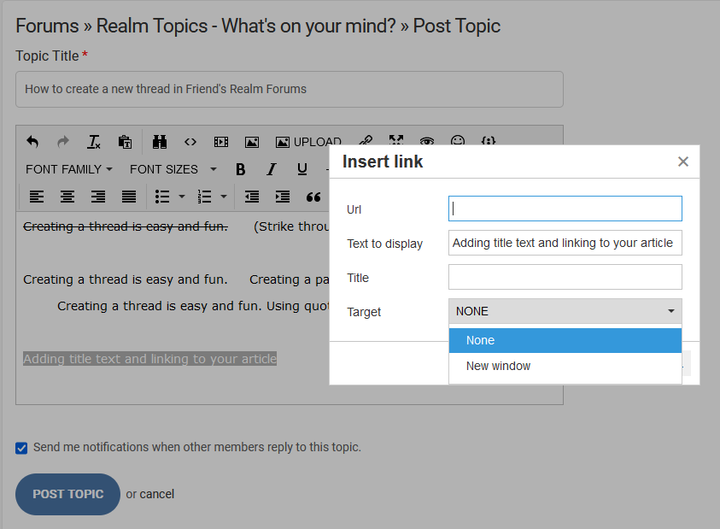Close the Insert link dialog

click(683, 162)
